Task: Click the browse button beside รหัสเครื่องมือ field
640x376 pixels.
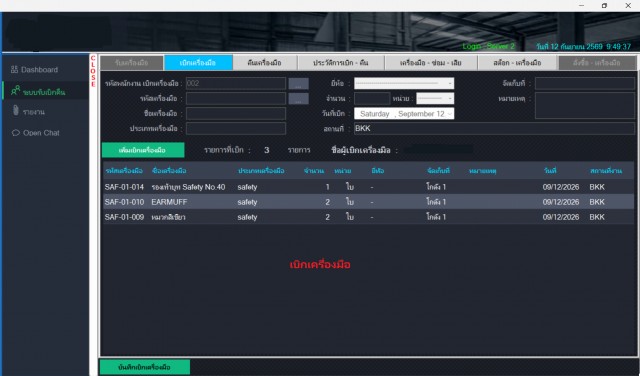Action: 298,98
